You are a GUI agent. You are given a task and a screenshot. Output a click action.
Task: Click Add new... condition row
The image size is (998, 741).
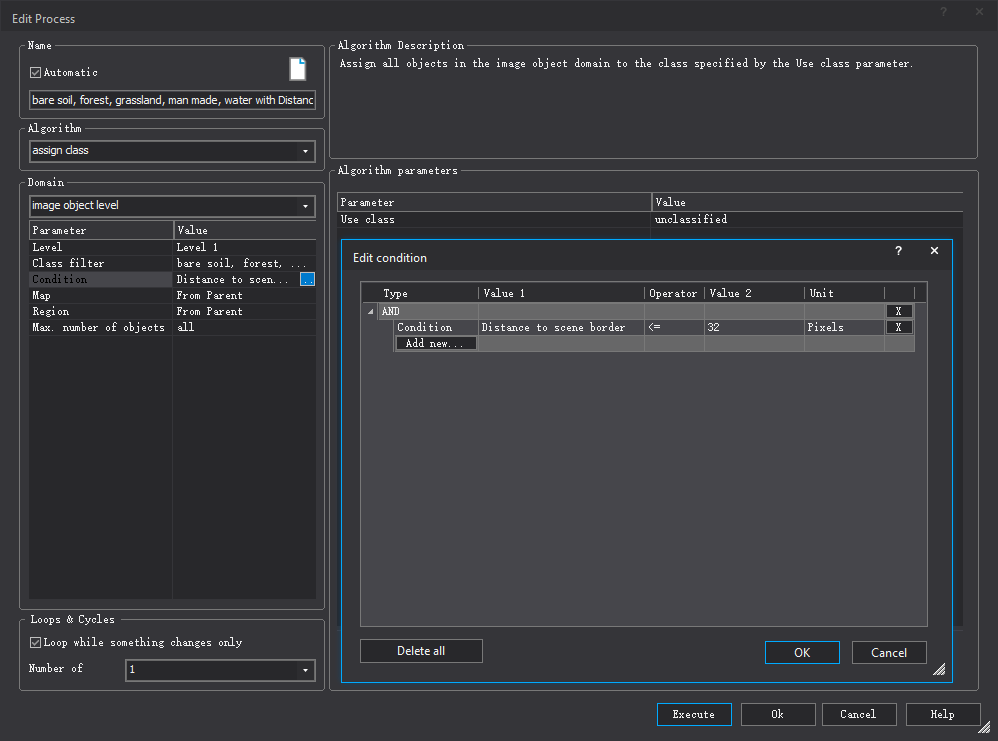(435, 343)
